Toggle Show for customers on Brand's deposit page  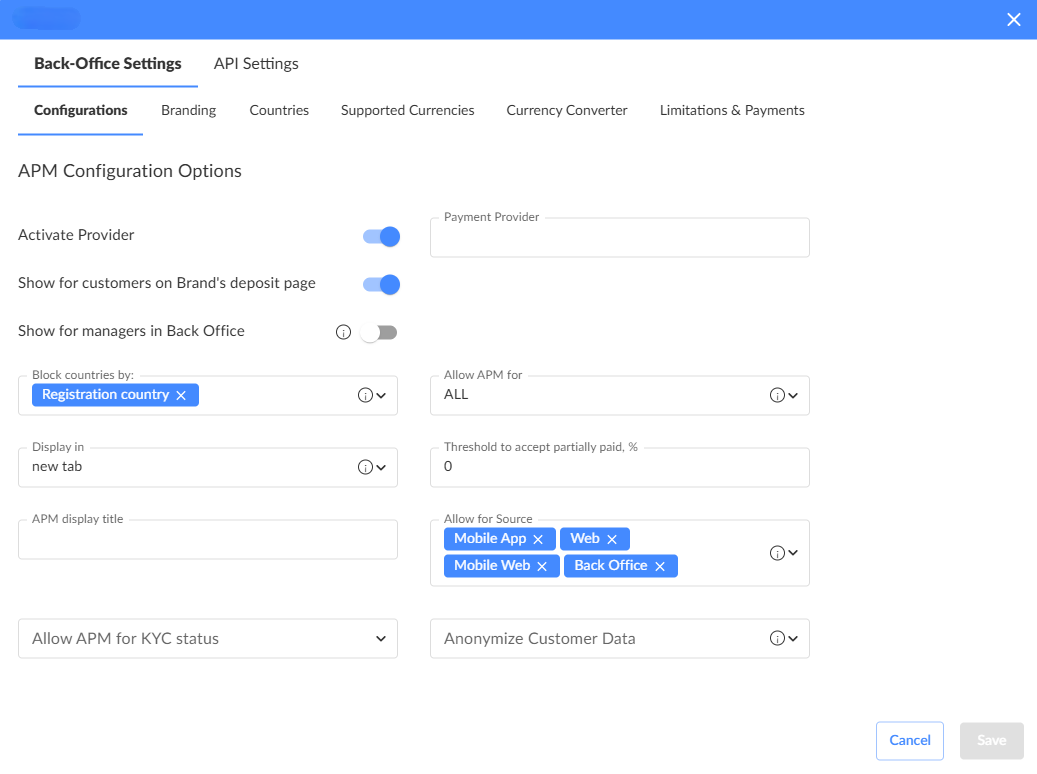(381, 285)
